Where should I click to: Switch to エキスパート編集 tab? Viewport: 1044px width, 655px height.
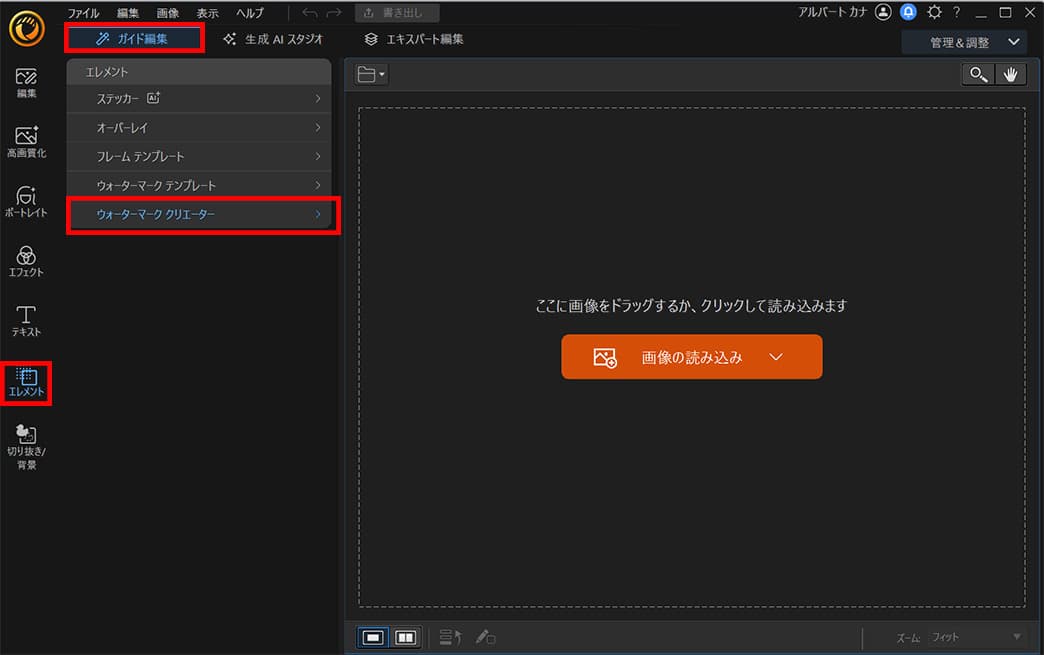tap(413, 39)
